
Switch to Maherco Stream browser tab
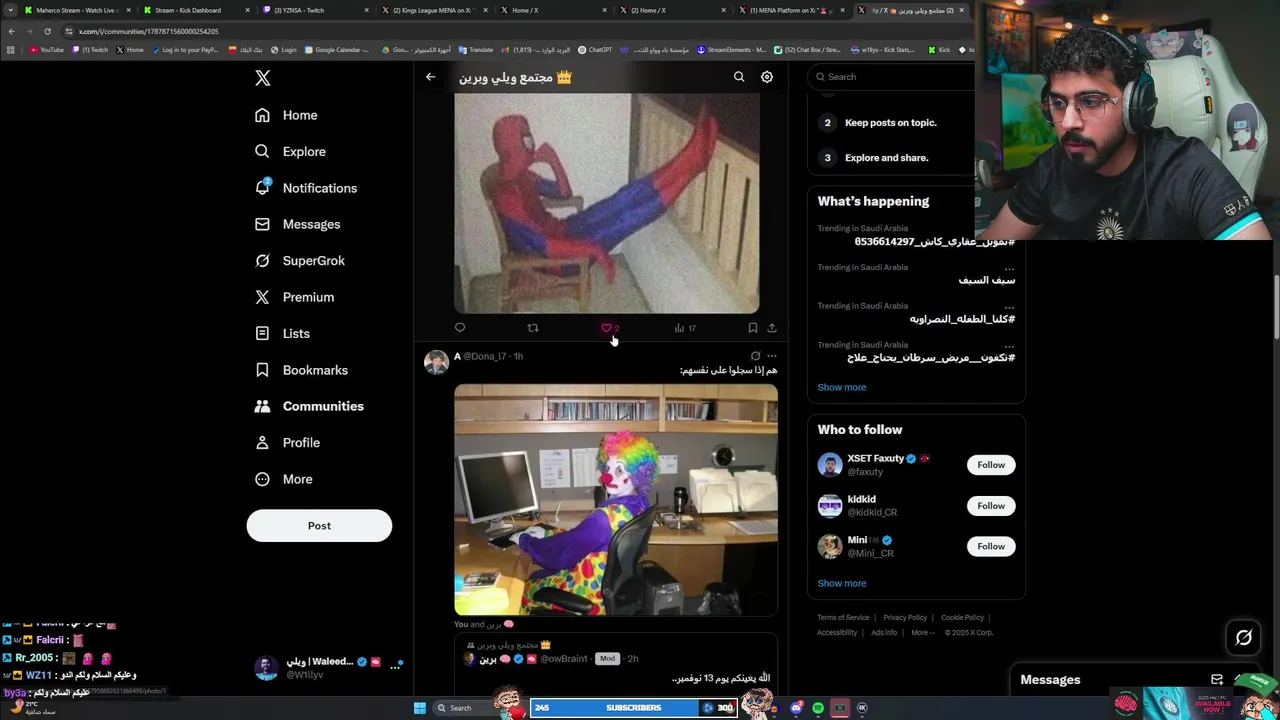pos(77,10)
